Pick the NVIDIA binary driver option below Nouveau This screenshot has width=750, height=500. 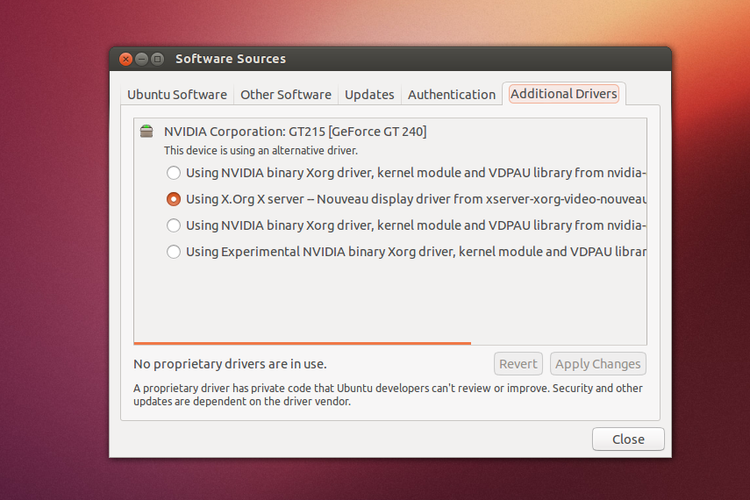174,226
